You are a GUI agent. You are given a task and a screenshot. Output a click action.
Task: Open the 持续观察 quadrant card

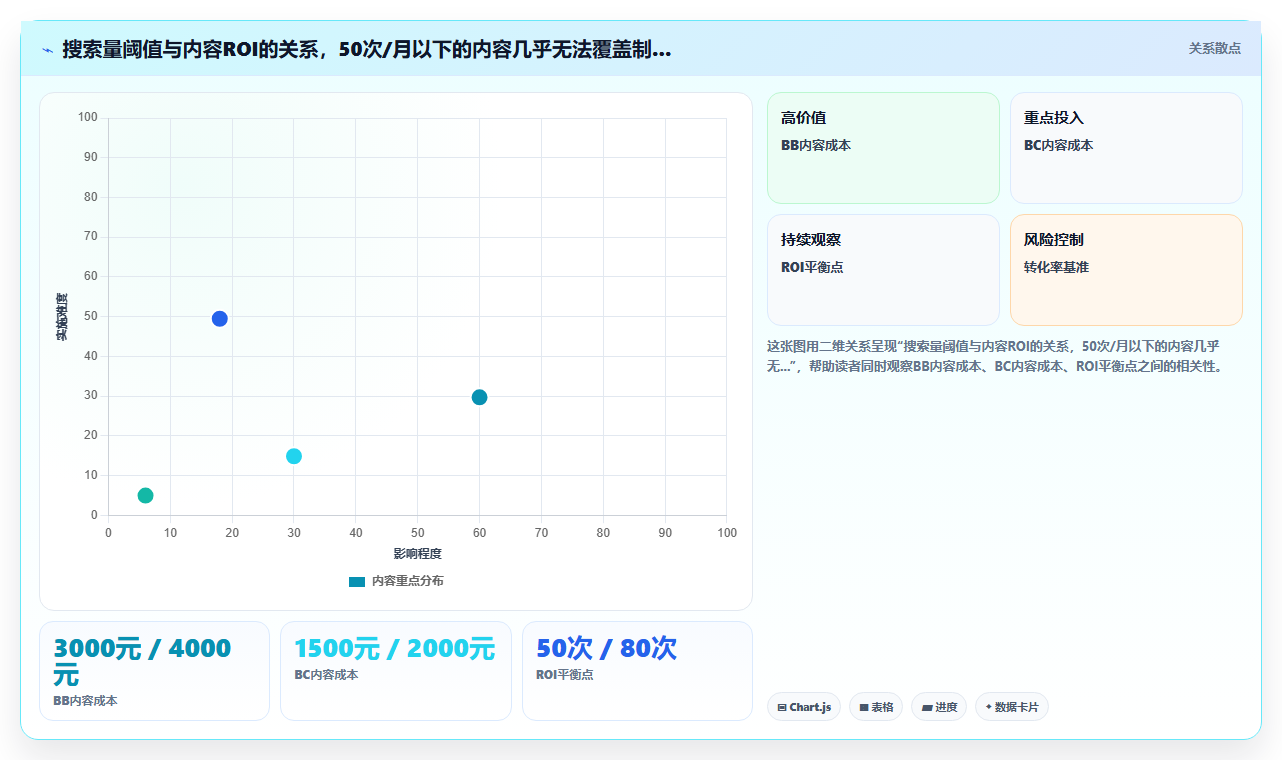pyautogui.click(x=883, y=270)
